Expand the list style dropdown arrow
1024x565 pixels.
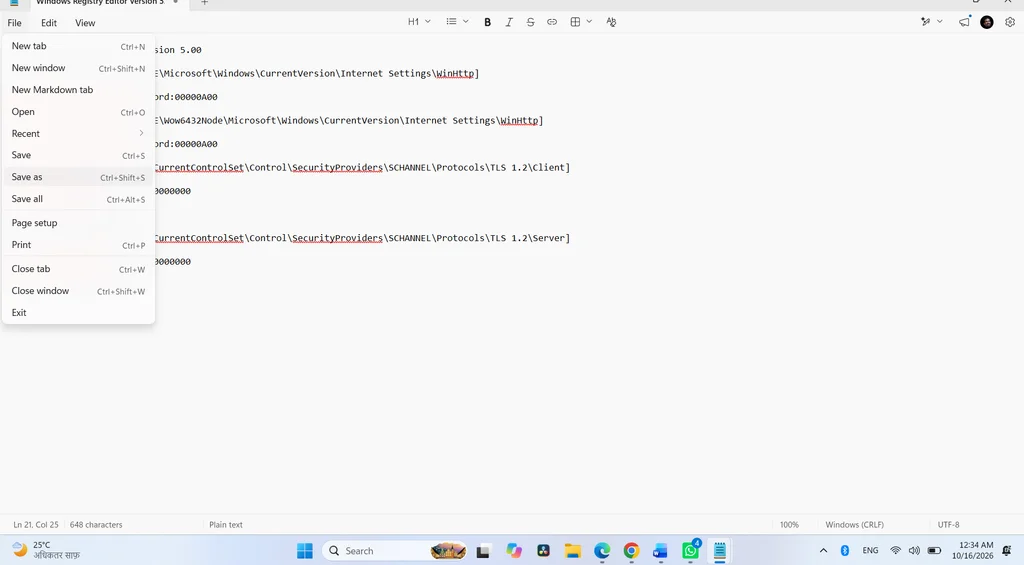click(466, 22)
